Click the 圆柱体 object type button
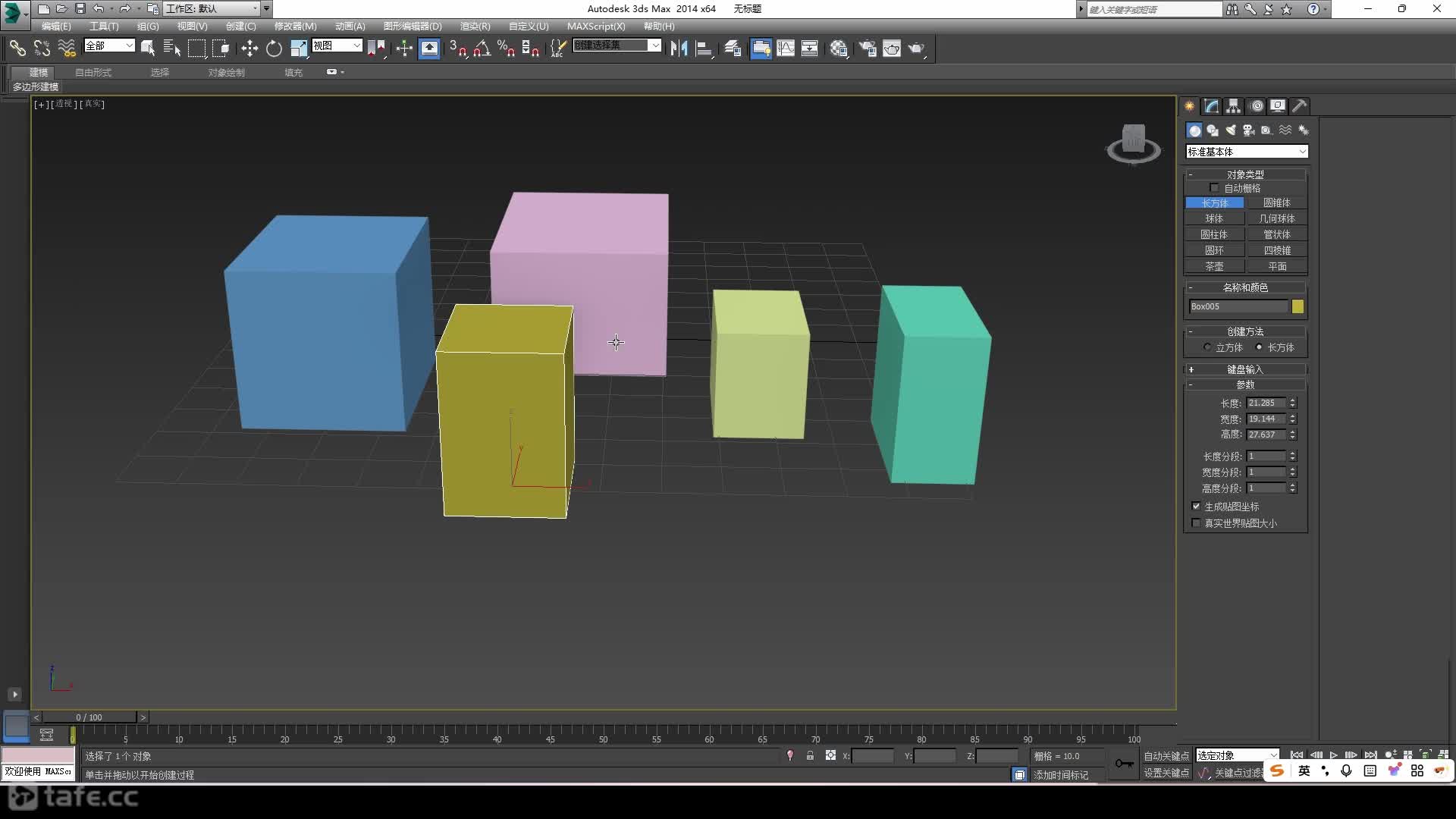This screenshot has width=1456, height=819. point(1214,235)
